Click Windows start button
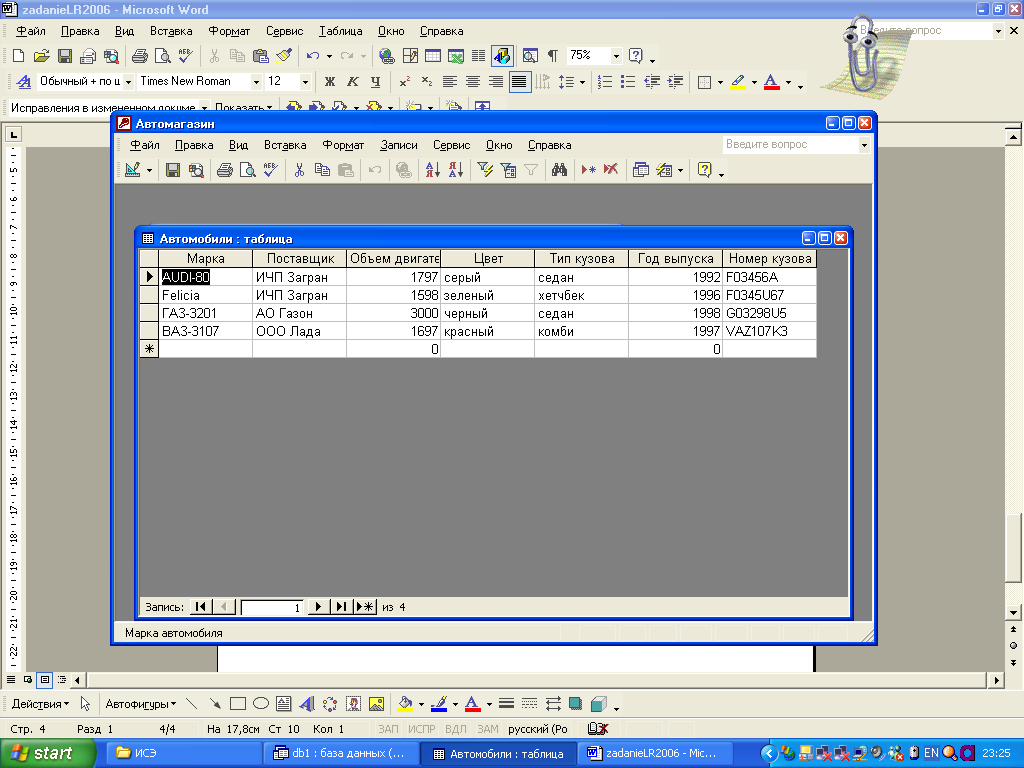 click(x=46, y=753)
